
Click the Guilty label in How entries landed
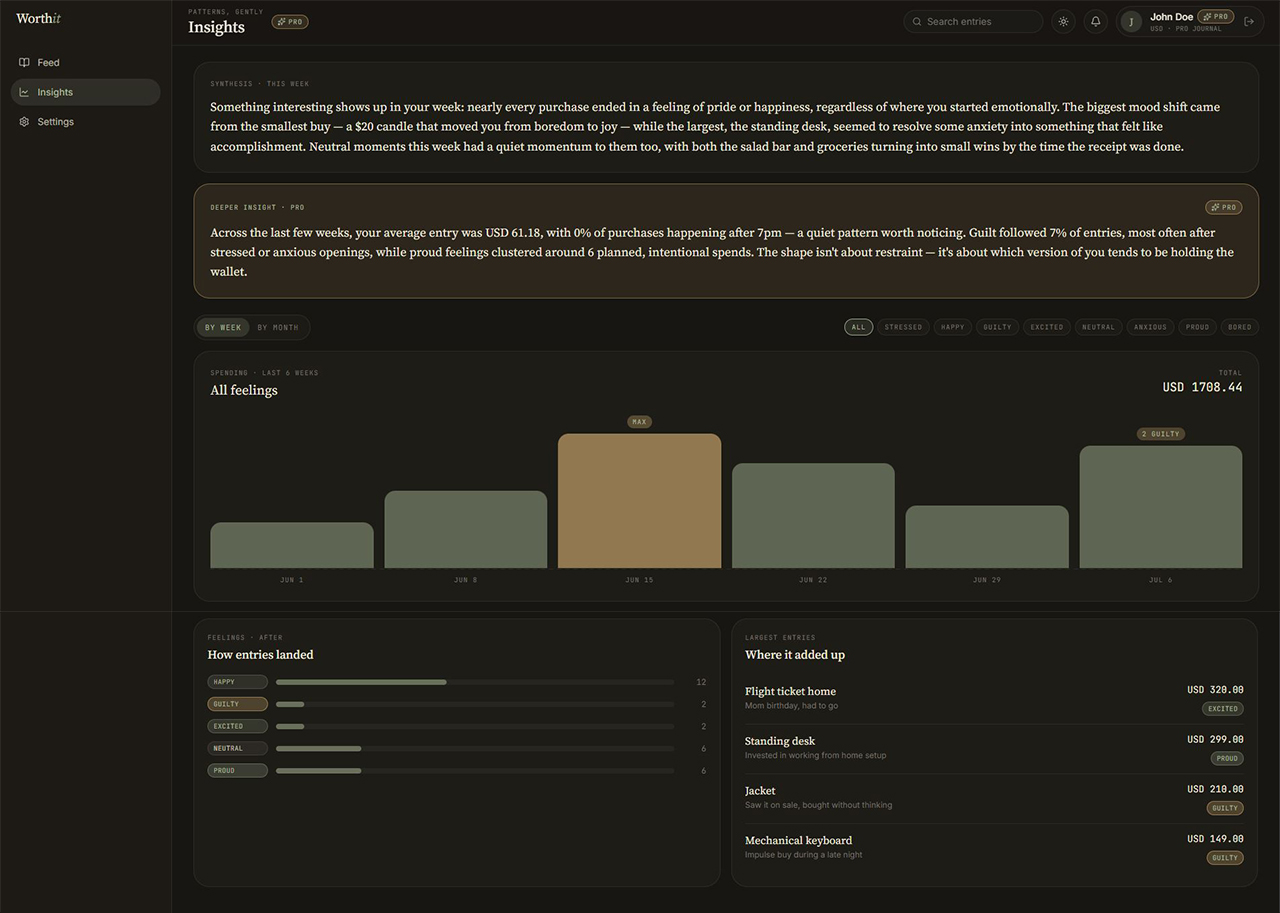tap(238, 704)
